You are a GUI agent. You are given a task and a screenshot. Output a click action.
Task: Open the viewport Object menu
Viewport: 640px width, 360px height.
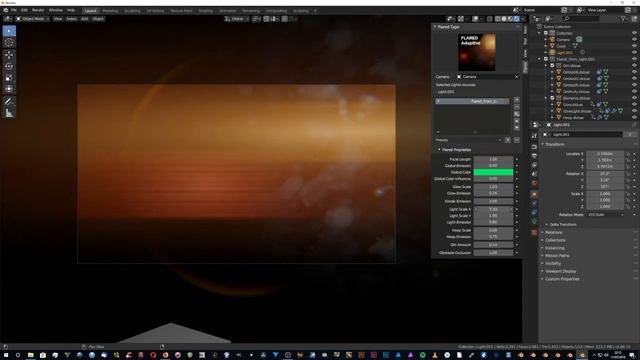click(x=98, y=19)
